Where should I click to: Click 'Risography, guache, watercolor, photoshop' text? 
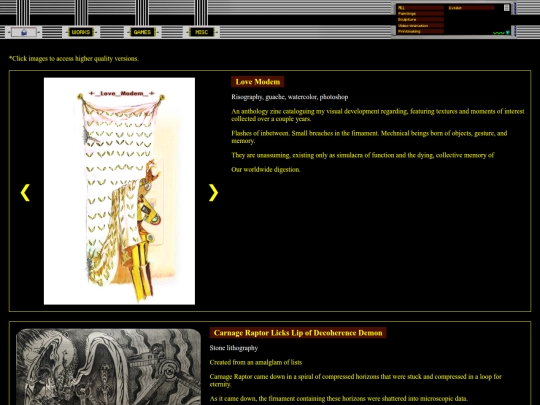(x=290, y=97)
